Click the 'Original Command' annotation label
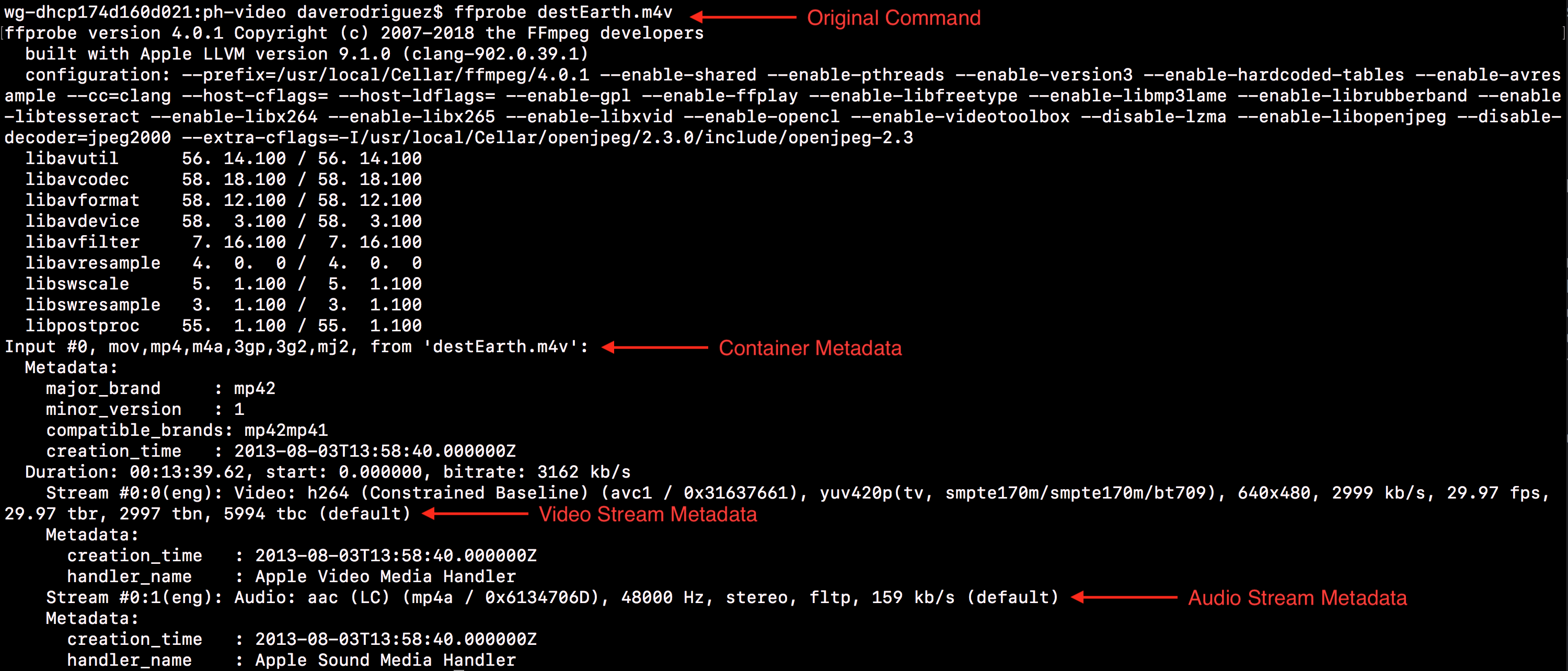 click(894, 18)
